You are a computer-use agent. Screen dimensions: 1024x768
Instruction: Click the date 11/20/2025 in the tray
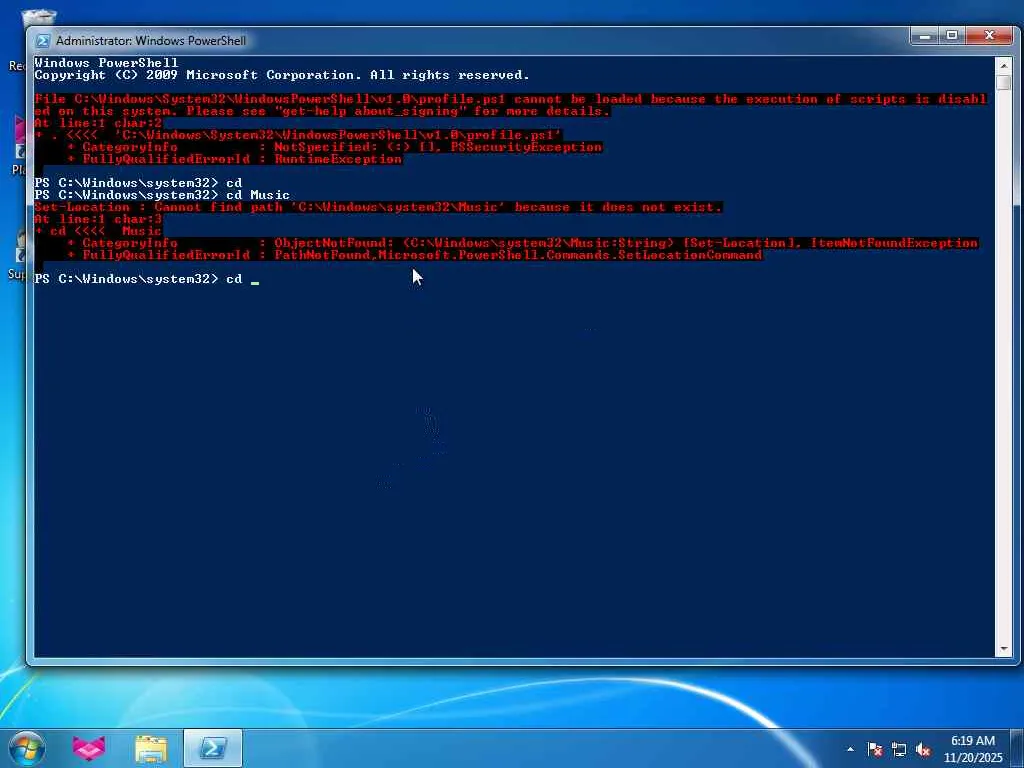(973, 758)
